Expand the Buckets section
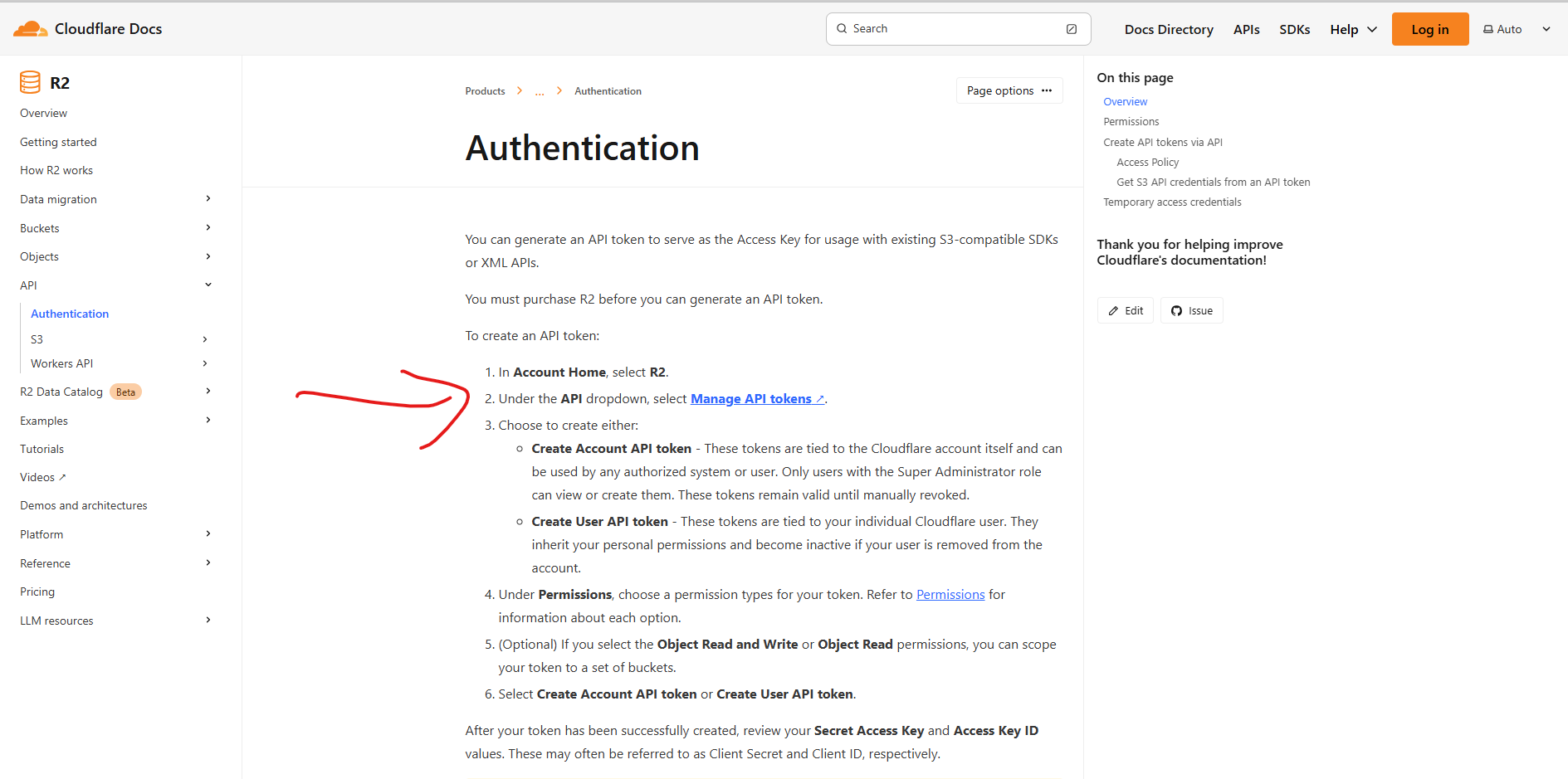 (208, 227)
